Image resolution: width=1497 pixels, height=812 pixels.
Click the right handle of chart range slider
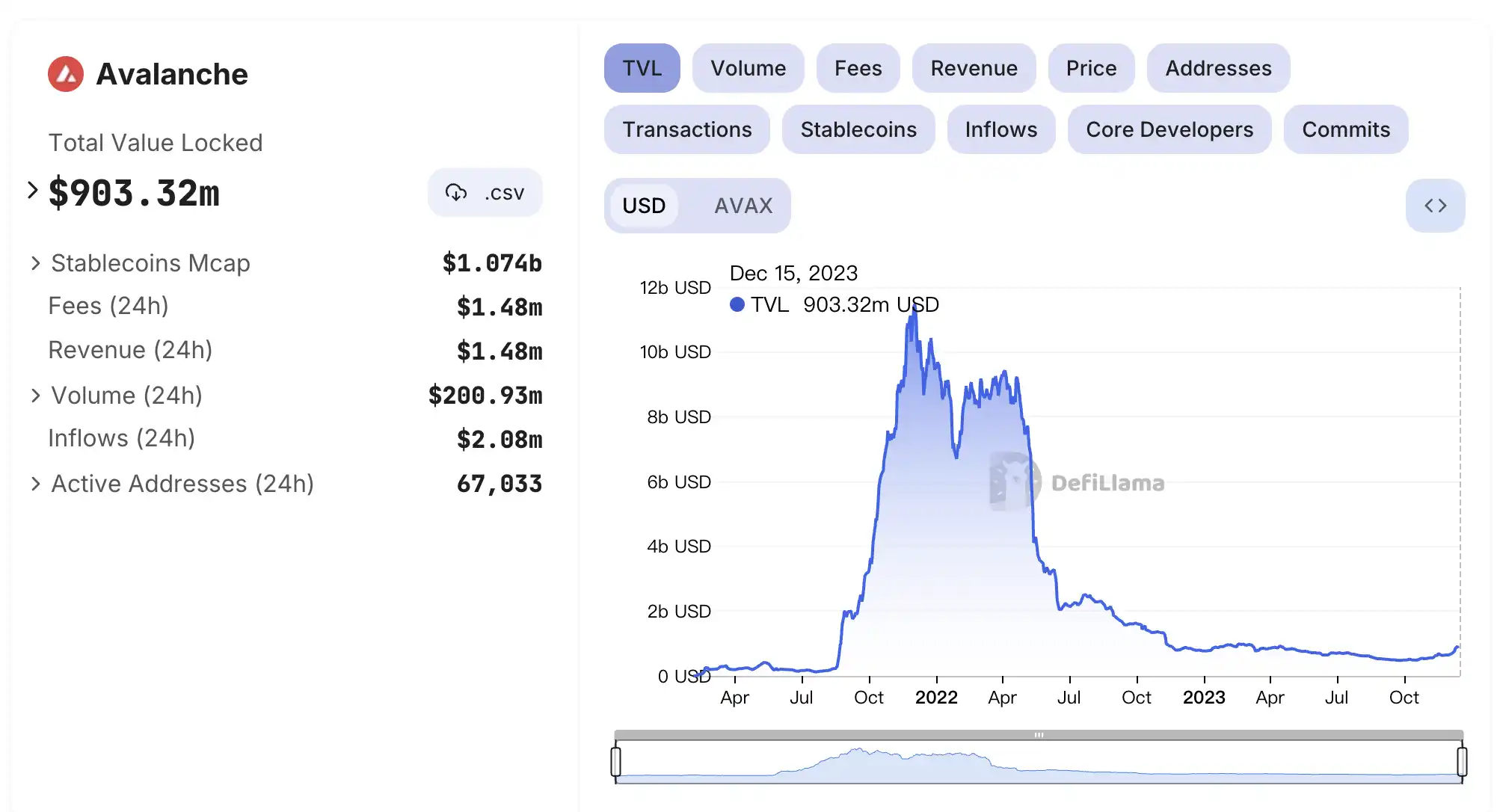[1462, 761]
